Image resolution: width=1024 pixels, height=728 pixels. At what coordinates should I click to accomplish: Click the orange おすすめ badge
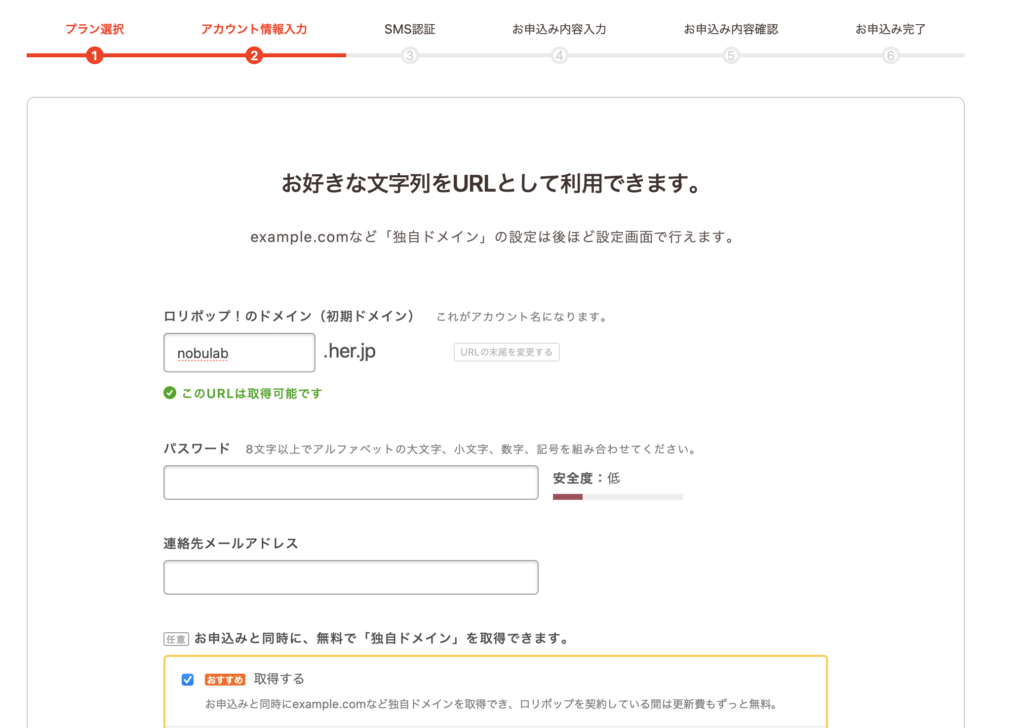point(225,679)
